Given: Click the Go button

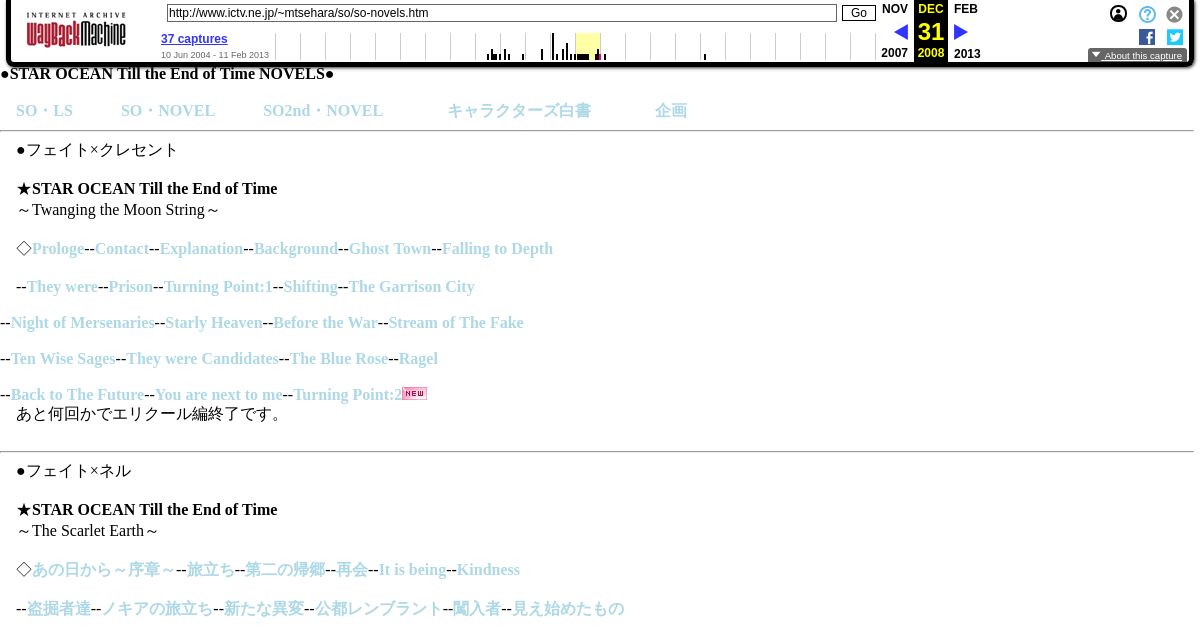Looking at the screenshot, I should coord(858,13).
